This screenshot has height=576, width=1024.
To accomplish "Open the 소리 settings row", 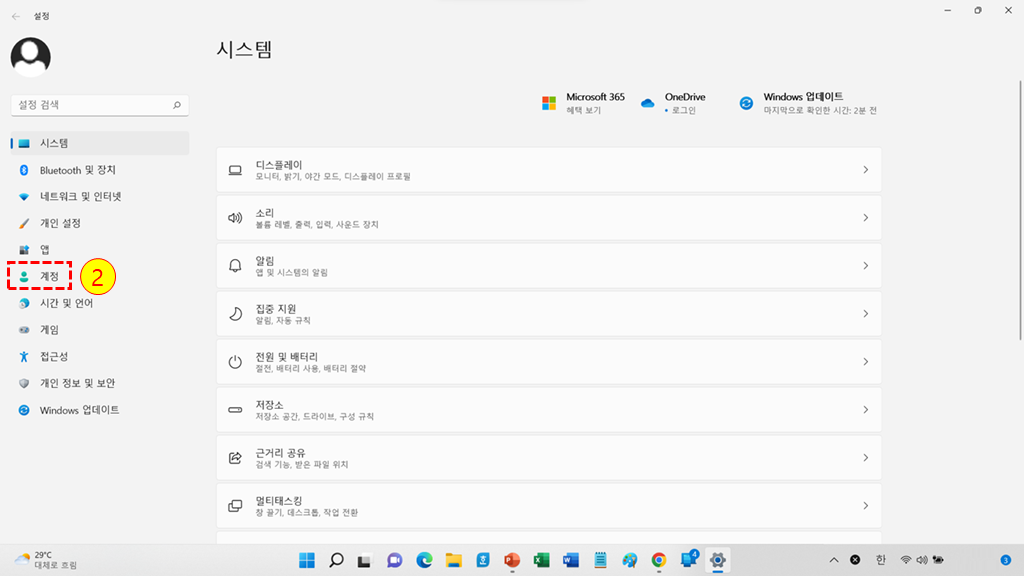I will click(549, 218).
